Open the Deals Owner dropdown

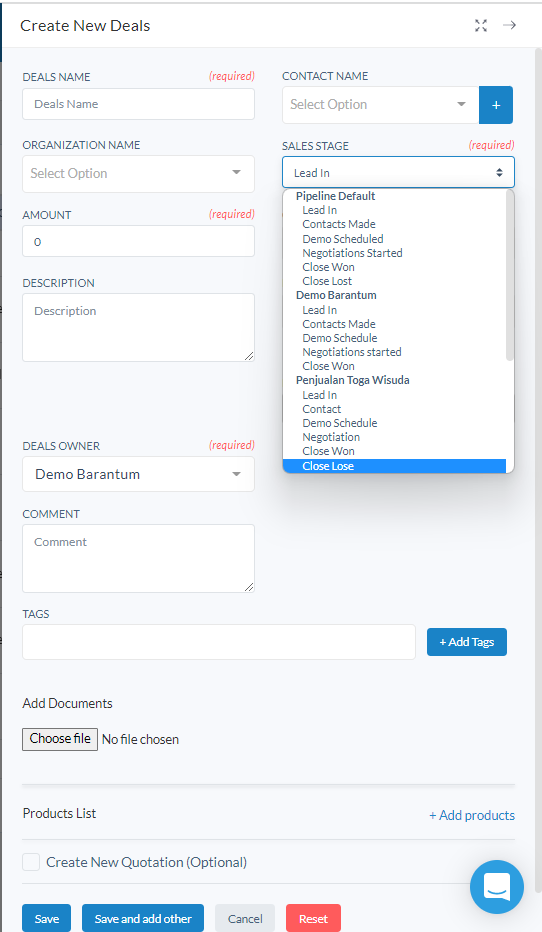pyautogui.click(x=138, y=474)
